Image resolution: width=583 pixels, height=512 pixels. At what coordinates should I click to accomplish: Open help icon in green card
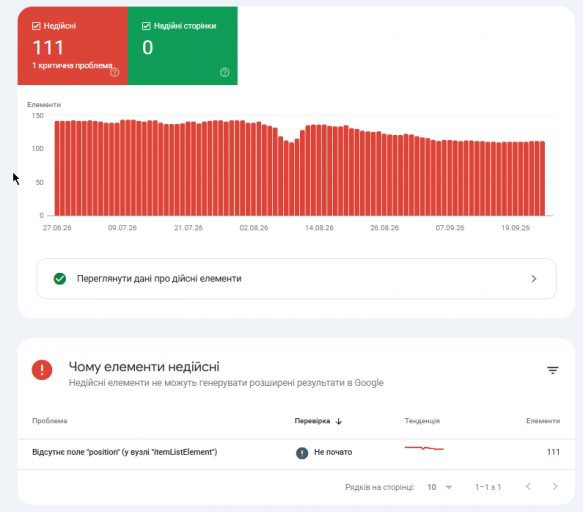point(225,72)
